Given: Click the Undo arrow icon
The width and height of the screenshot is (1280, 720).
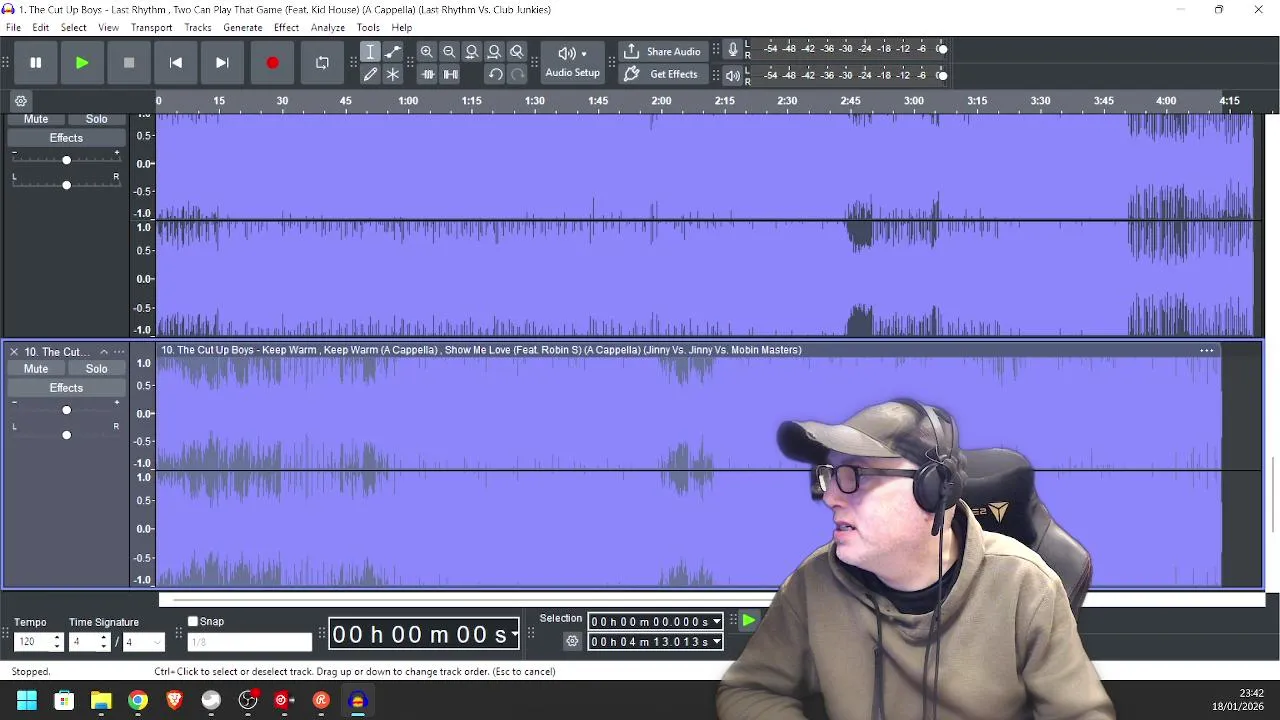Looking at the screenshot, I should tap(495, 74).
